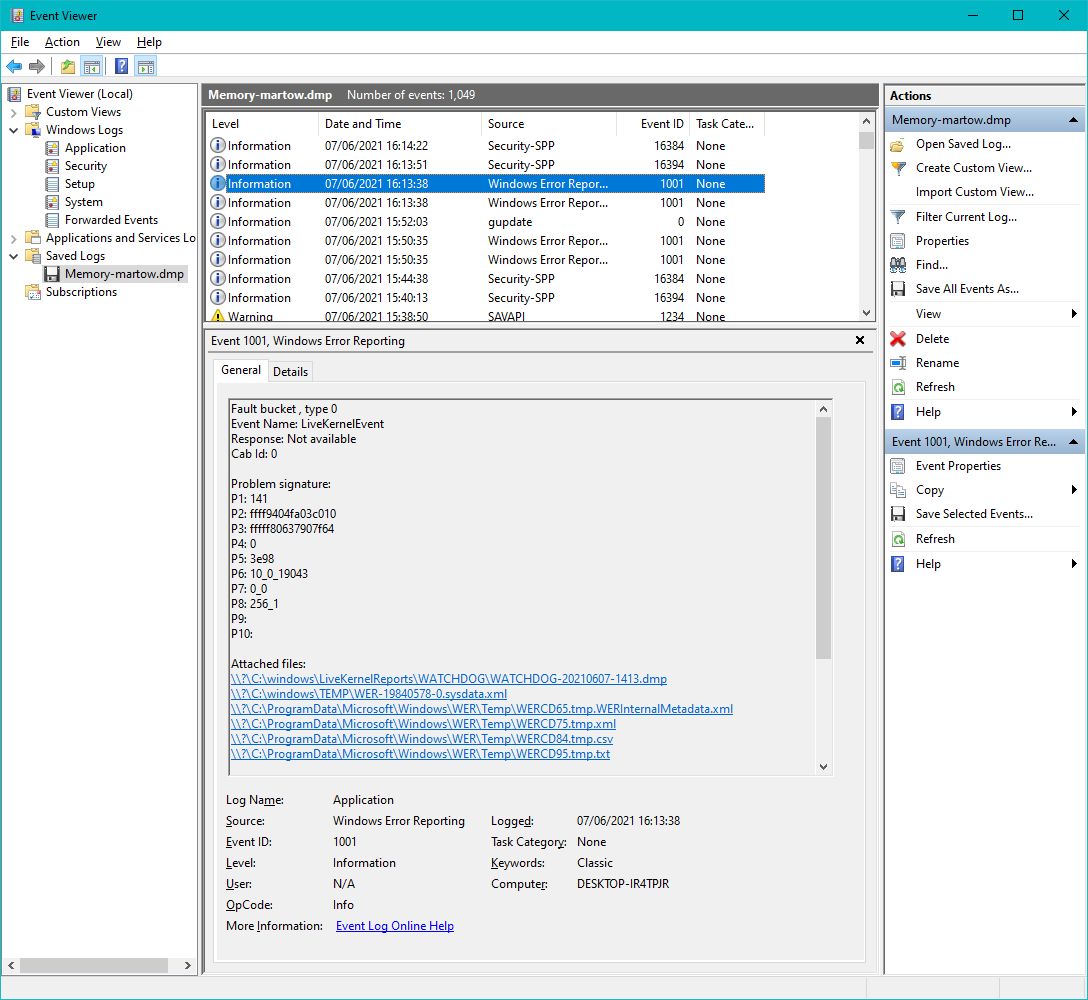Open the Event Log Online Help link
The image size is (1088, 1000).
pos(395,926)
